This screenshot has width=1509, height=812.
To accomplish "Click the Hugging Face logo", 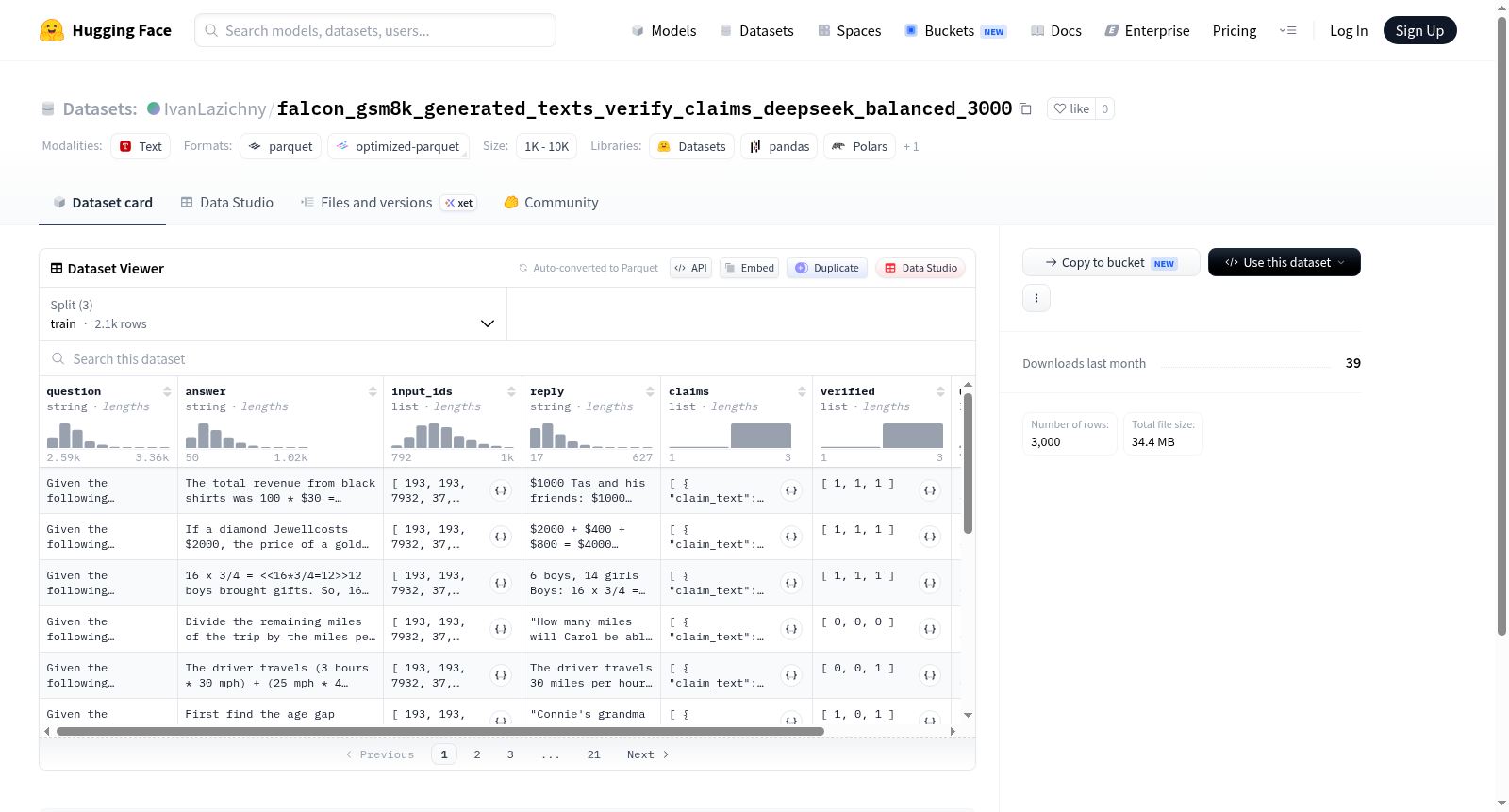I will tap(106, 30).
